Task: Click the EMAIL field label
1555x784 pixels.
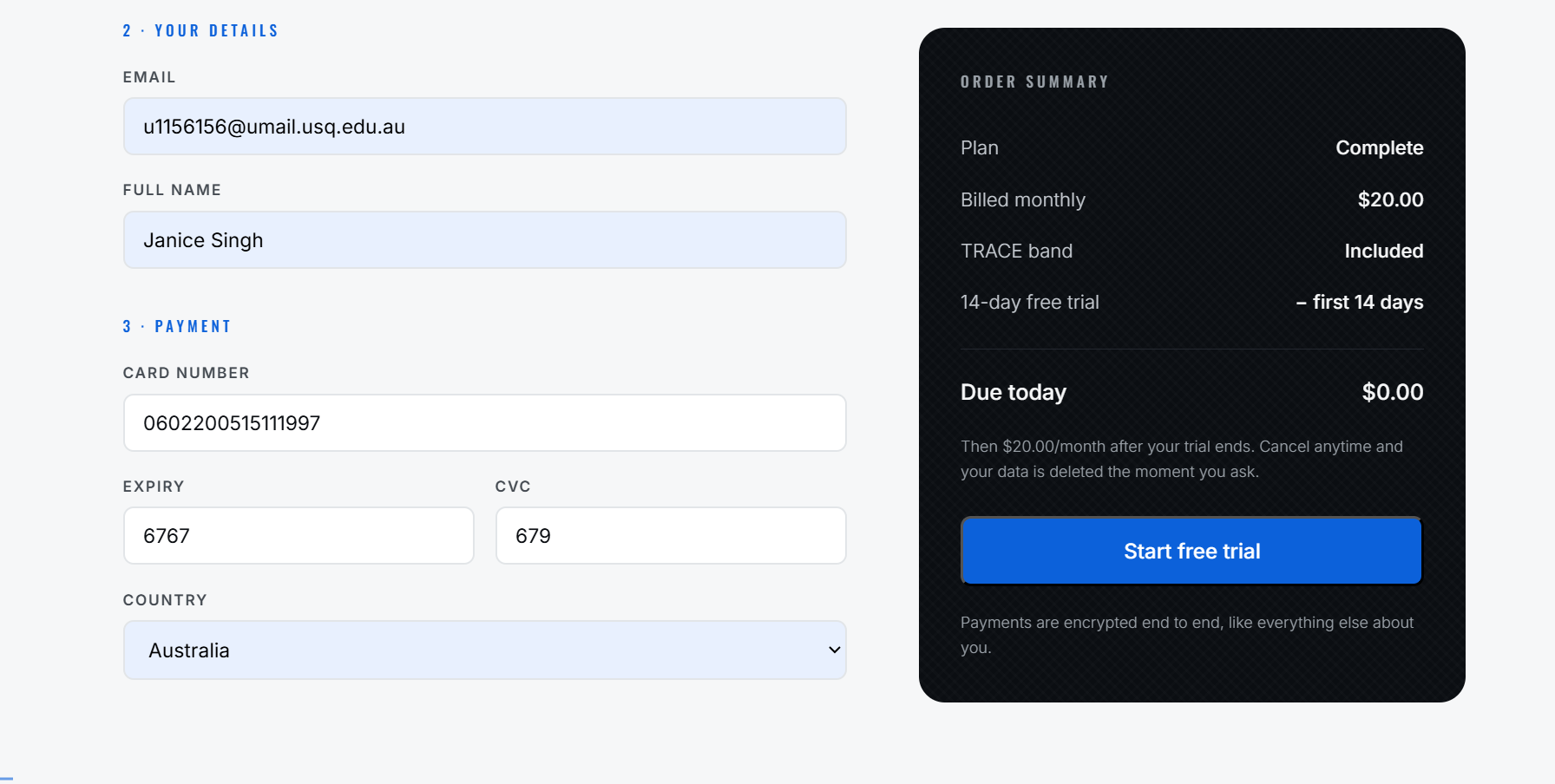Action: point(149,77)
